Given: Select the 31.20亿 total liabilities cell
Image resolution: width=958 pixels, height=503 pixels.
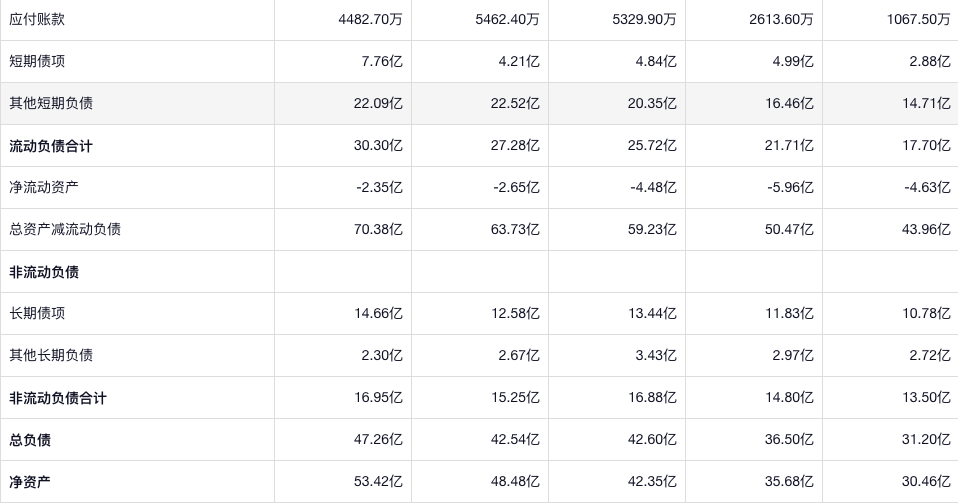Looking at the screenshot, I should click(928, 440).
